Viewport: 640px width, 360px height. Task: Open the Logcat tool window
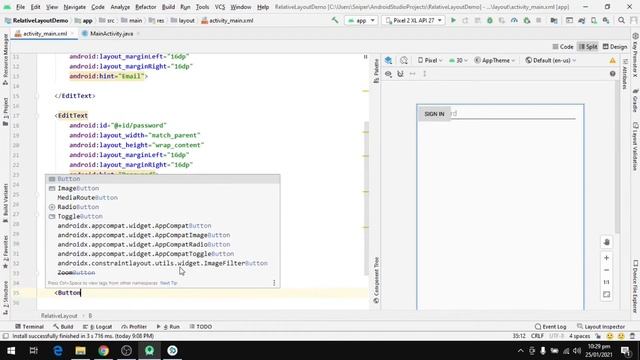(98, 327)
